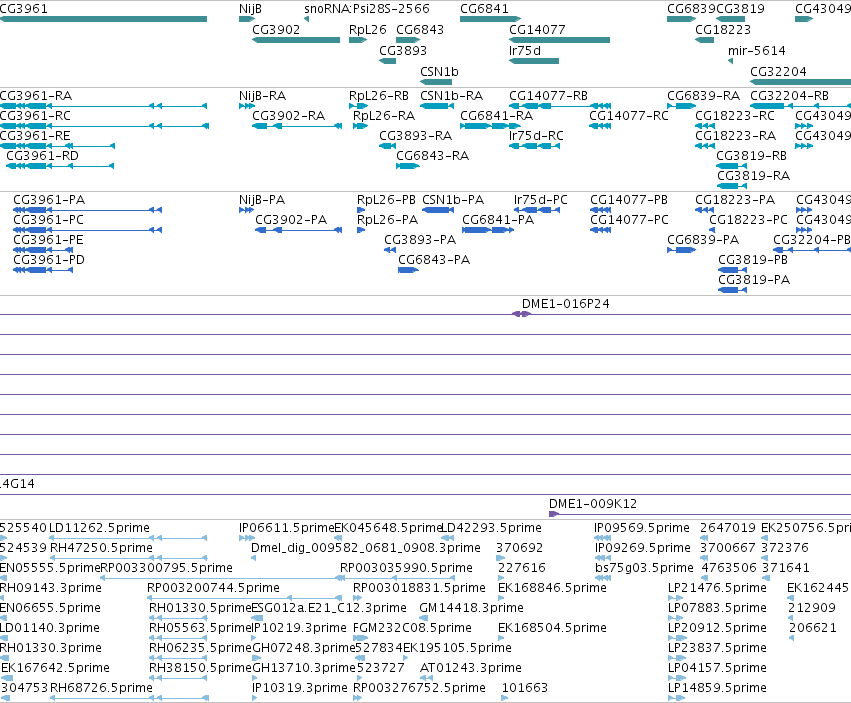Select the DME1-009K12 BAC label
This screenshot has width=851, height=703.
point(593,504)
